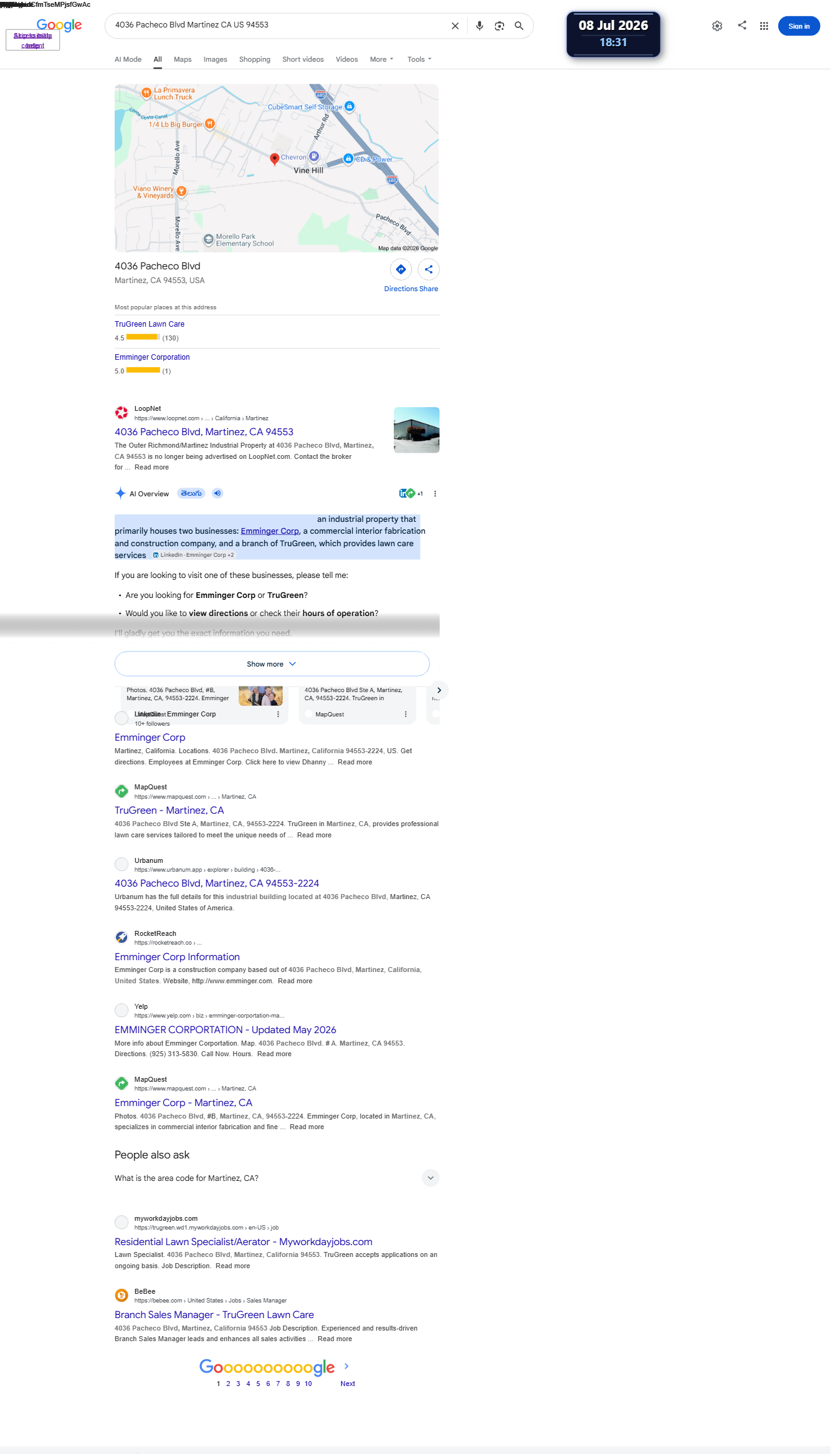840x1454 pixels.
Task: Open LoopNet building photo thumbnail
Action: [x=416, y=430]
